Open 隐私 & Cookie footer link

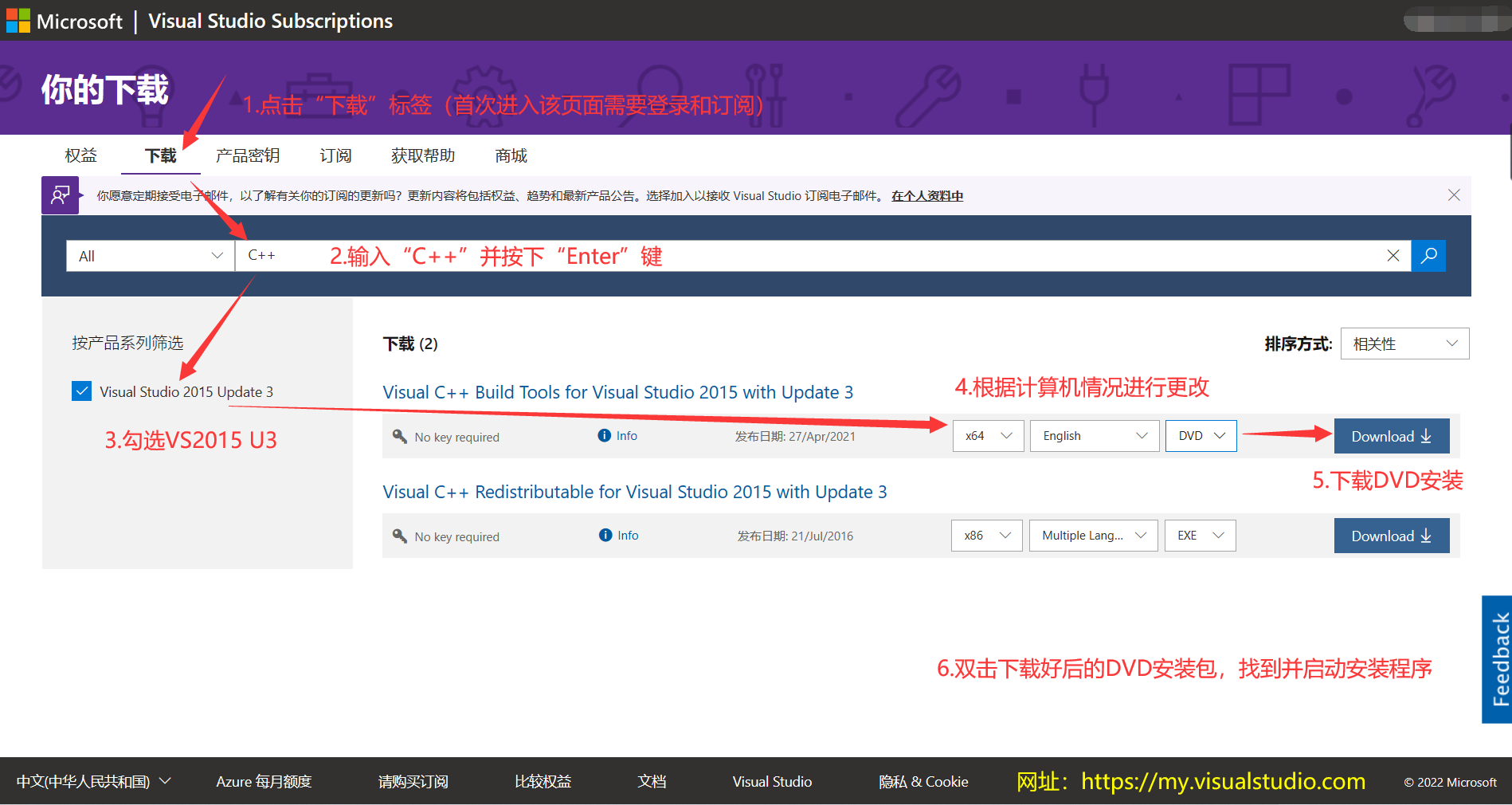point(923,782)
